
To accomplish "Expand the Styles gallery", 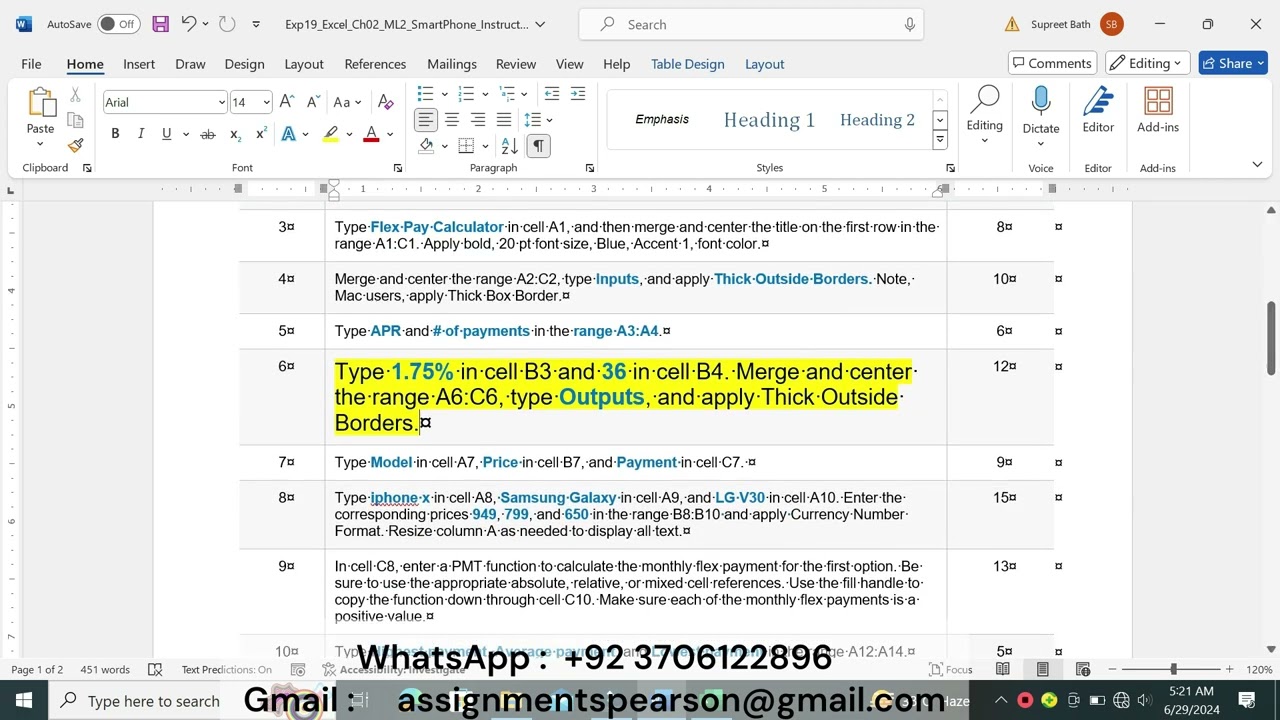I will tap(940, 141).
